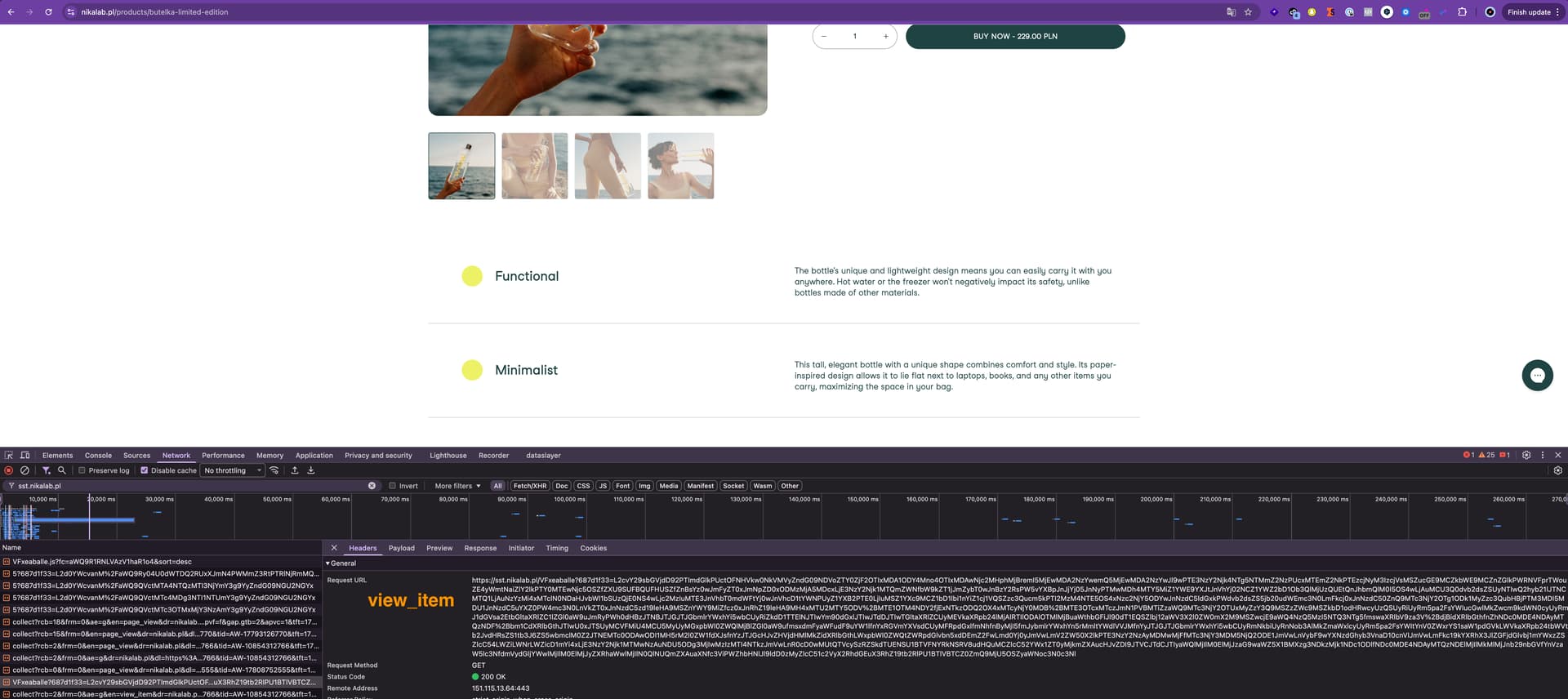Viewport: 1568px width, 699px height.
Task: Enable the Preserve log checkbox
Action: click(x=82, y=470)
